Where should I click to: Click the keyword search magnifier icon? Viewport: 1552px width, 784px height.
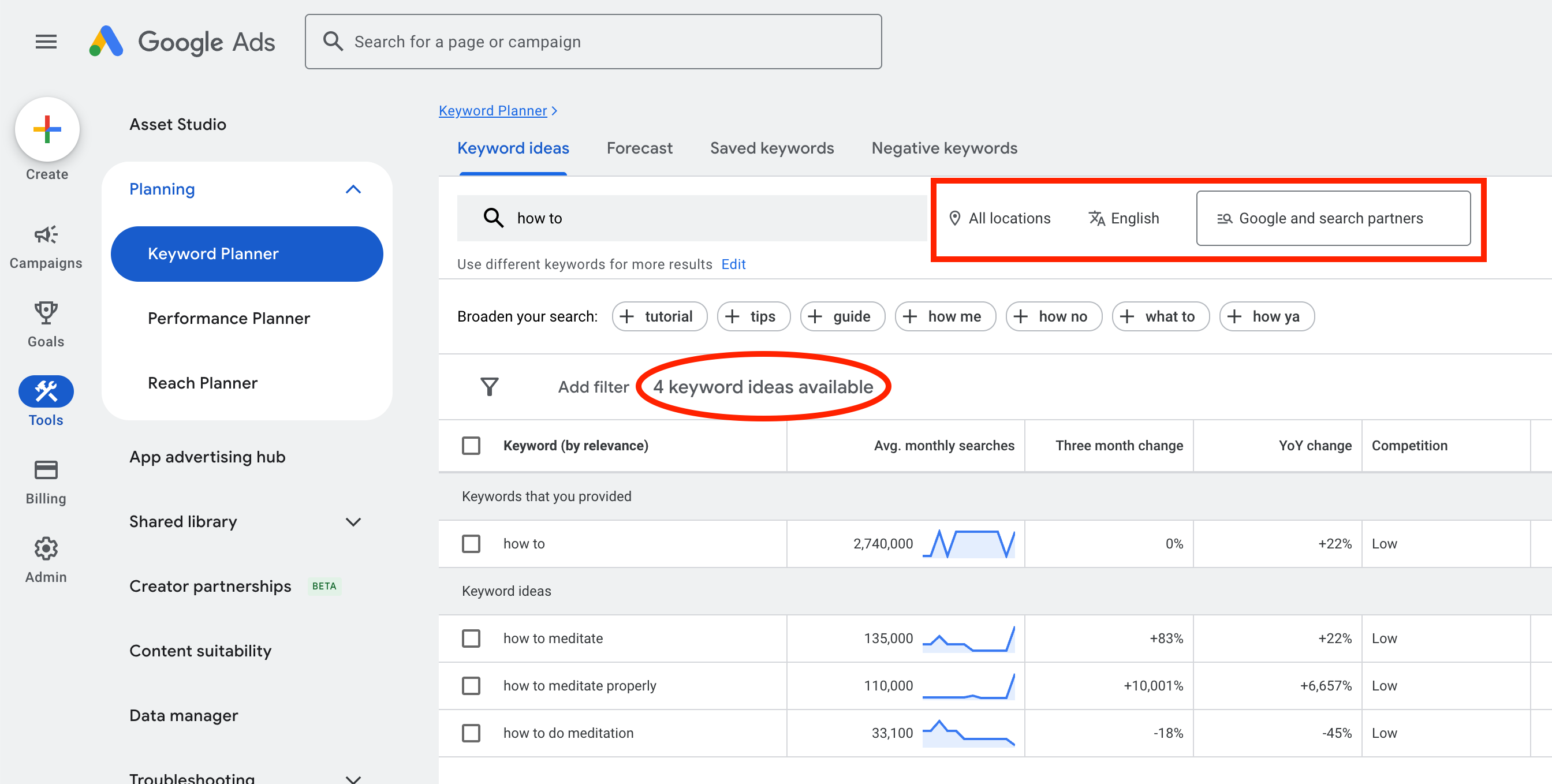494,218
